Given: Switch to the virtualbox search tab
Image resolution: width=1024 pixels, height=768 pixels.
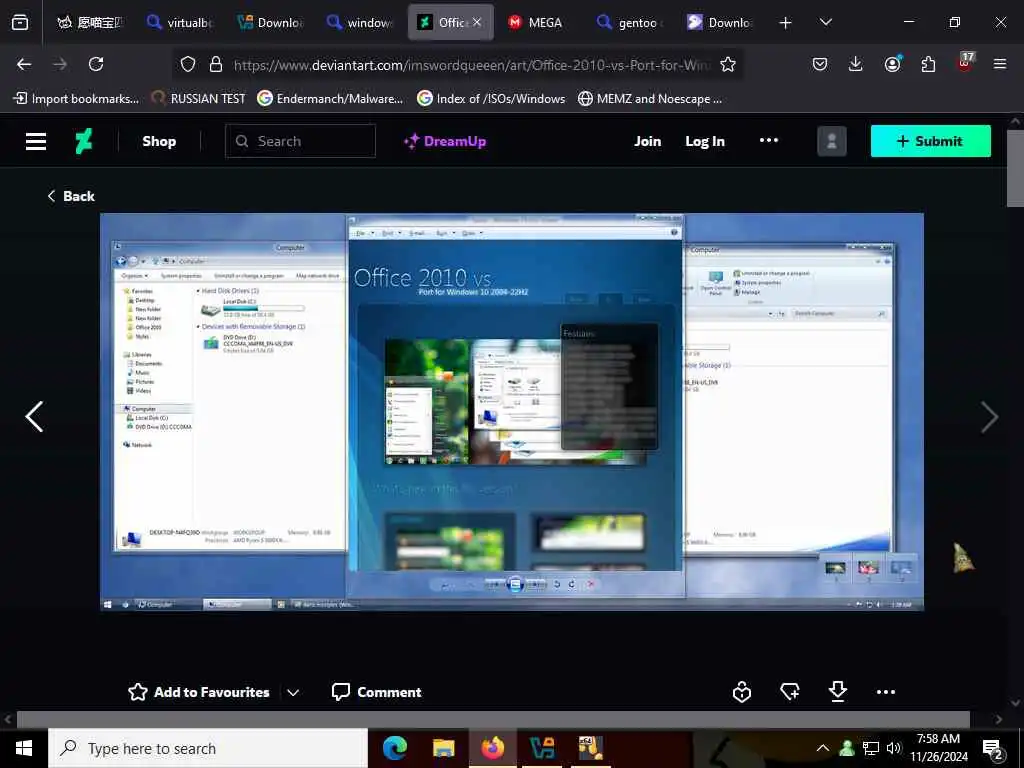Looking at the screenshot, I should pyautogui.click(x=179, y=22).
